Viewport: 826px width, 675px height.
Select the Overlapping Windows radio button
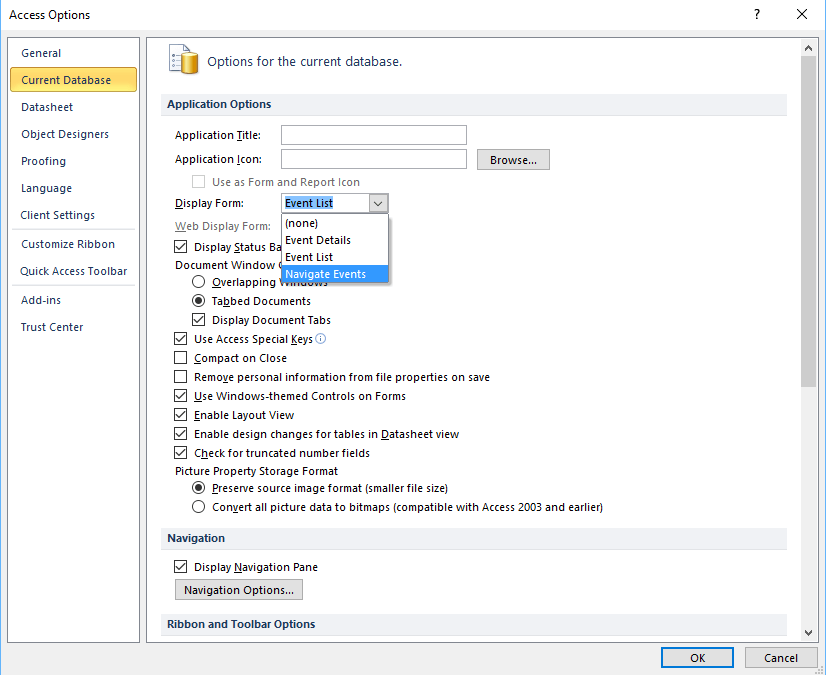click(199, 282)
